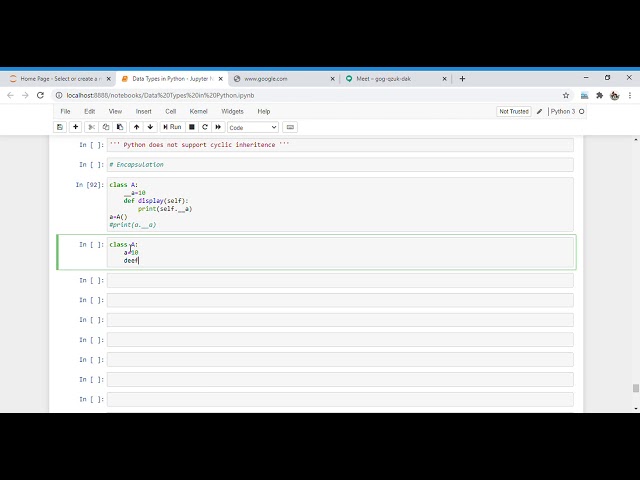Click the scrollbar down arrow

click(x=636, y=409)
